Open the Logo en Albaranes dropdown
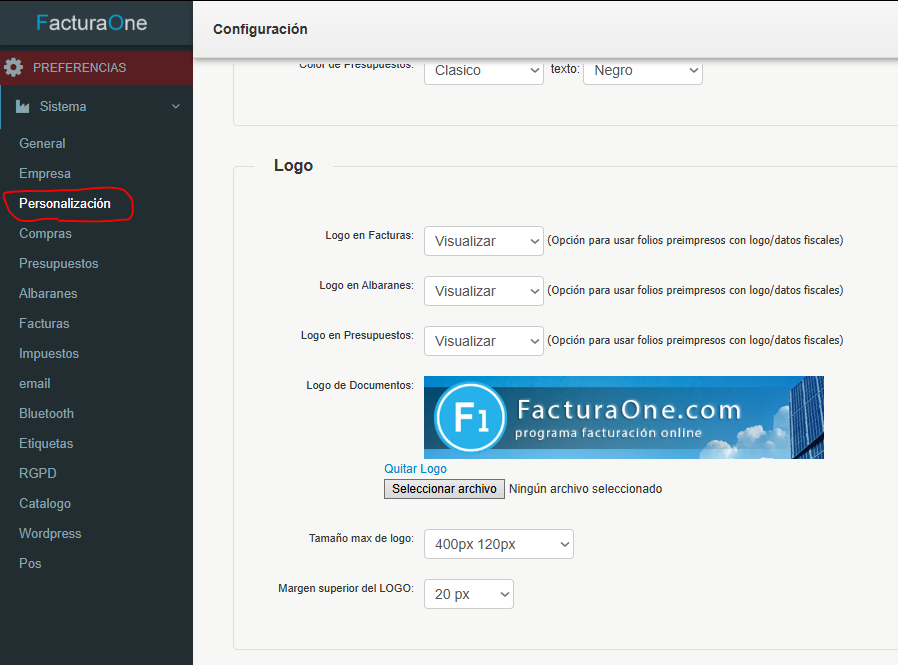 click(x=483, y=291)
